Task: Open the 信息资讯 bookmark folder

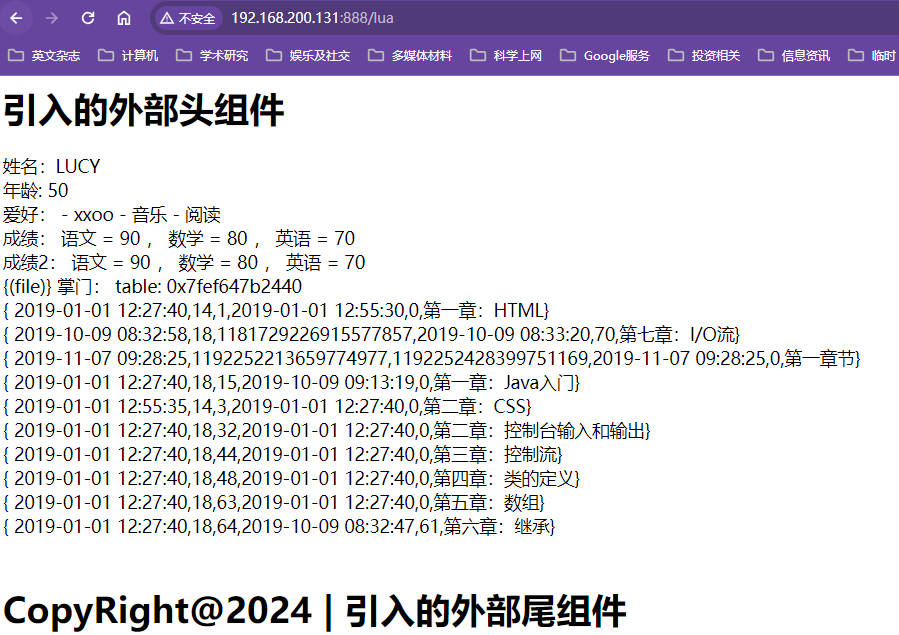Action: coord(794,56)
